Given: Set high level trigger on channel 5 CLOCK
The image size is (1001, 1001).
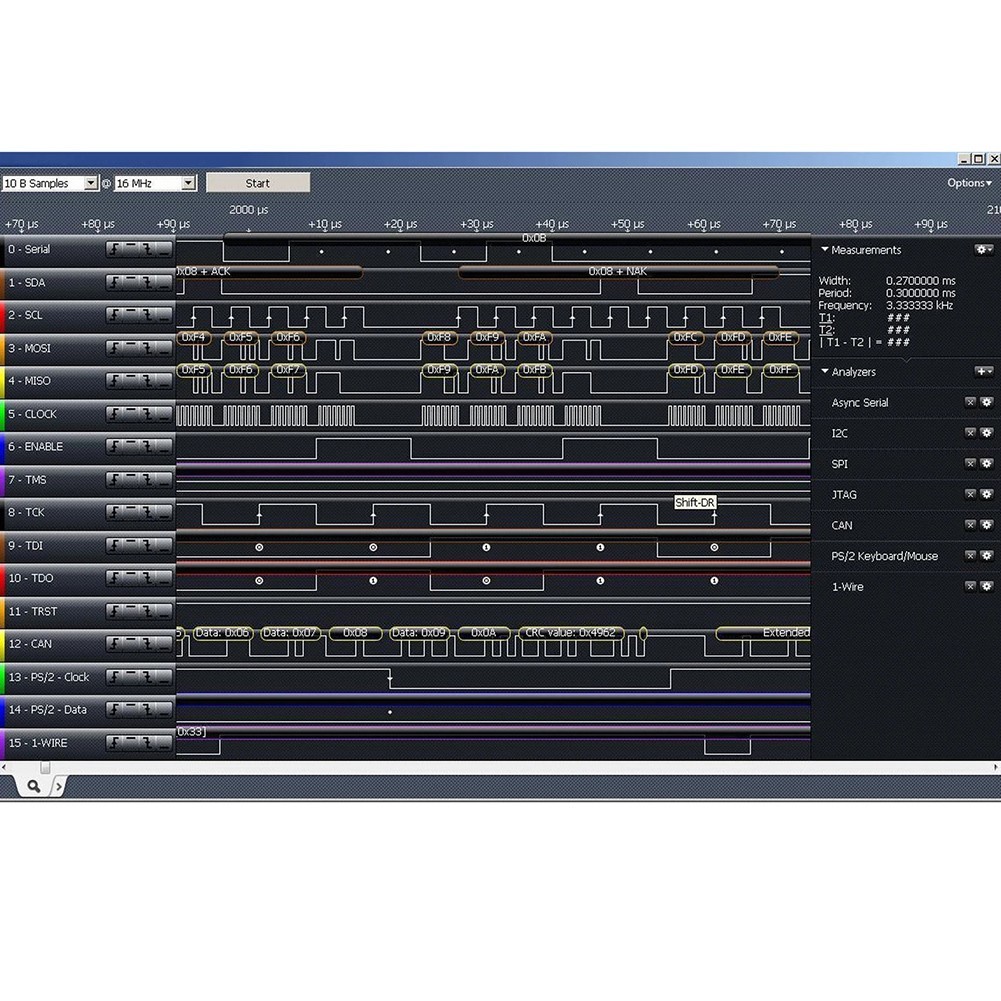Looking at the screenshot, I should pos(131,414).
